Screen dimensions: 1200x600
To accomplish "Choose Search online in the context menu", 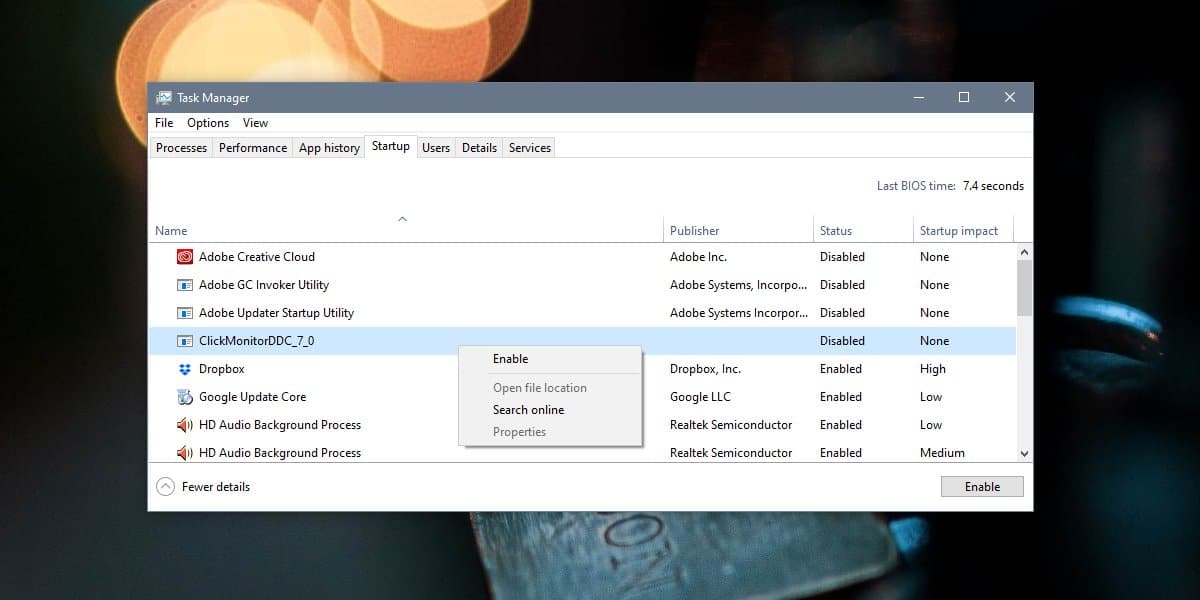I will [550, 410].
